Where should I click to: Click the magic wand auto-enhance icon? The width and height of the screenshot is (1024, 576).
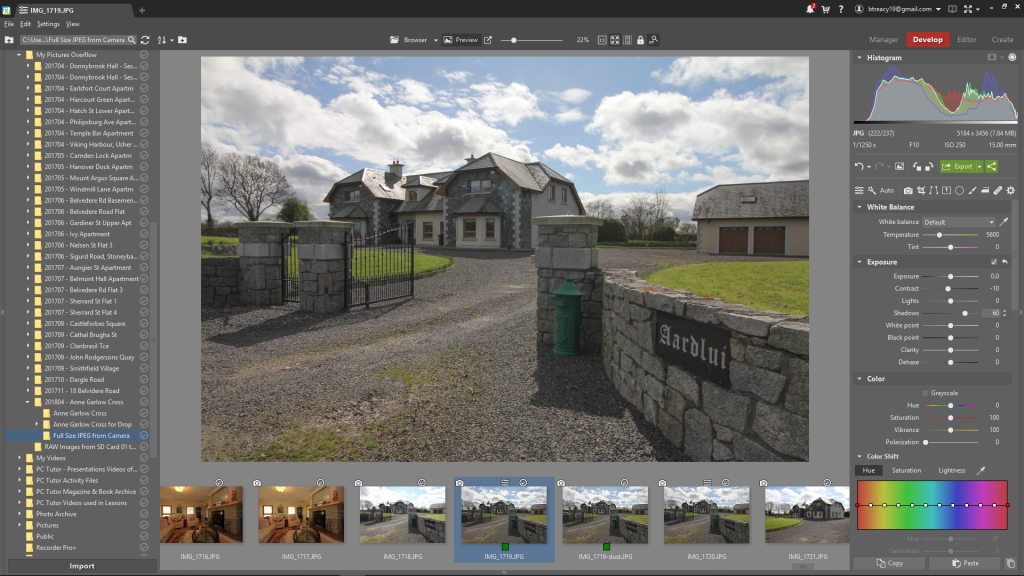click(872, 191)
